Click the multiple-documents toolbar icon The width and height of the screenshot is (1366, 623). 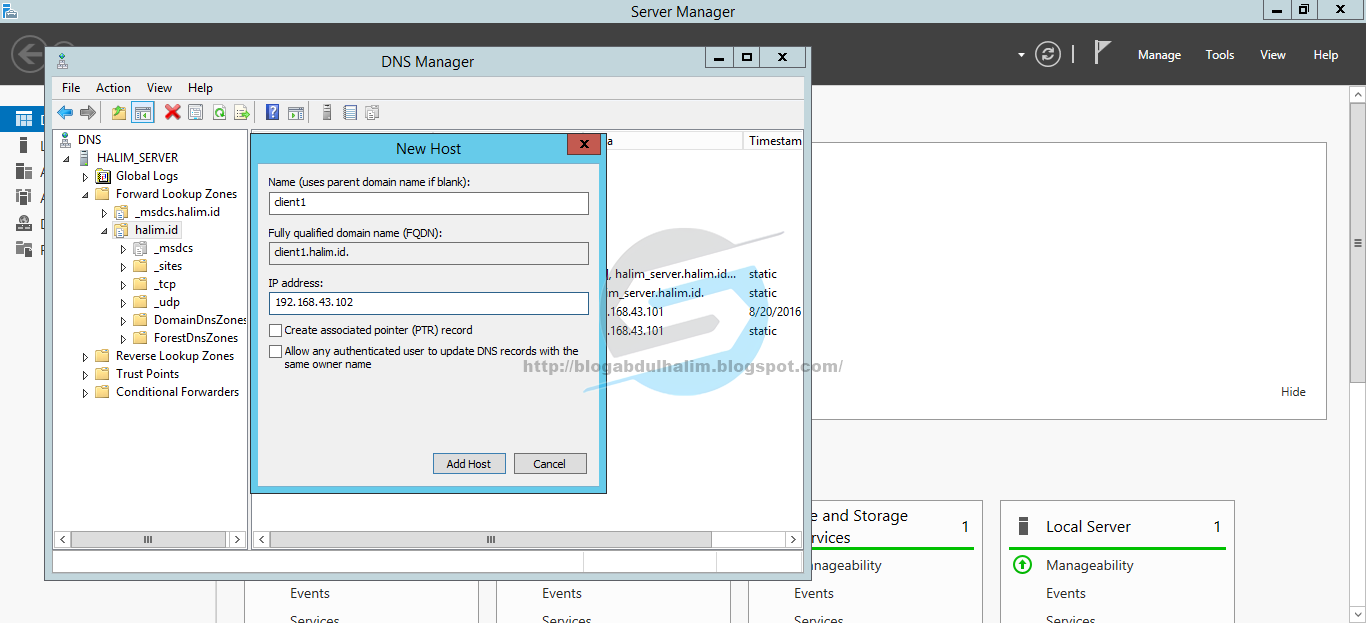373,113
